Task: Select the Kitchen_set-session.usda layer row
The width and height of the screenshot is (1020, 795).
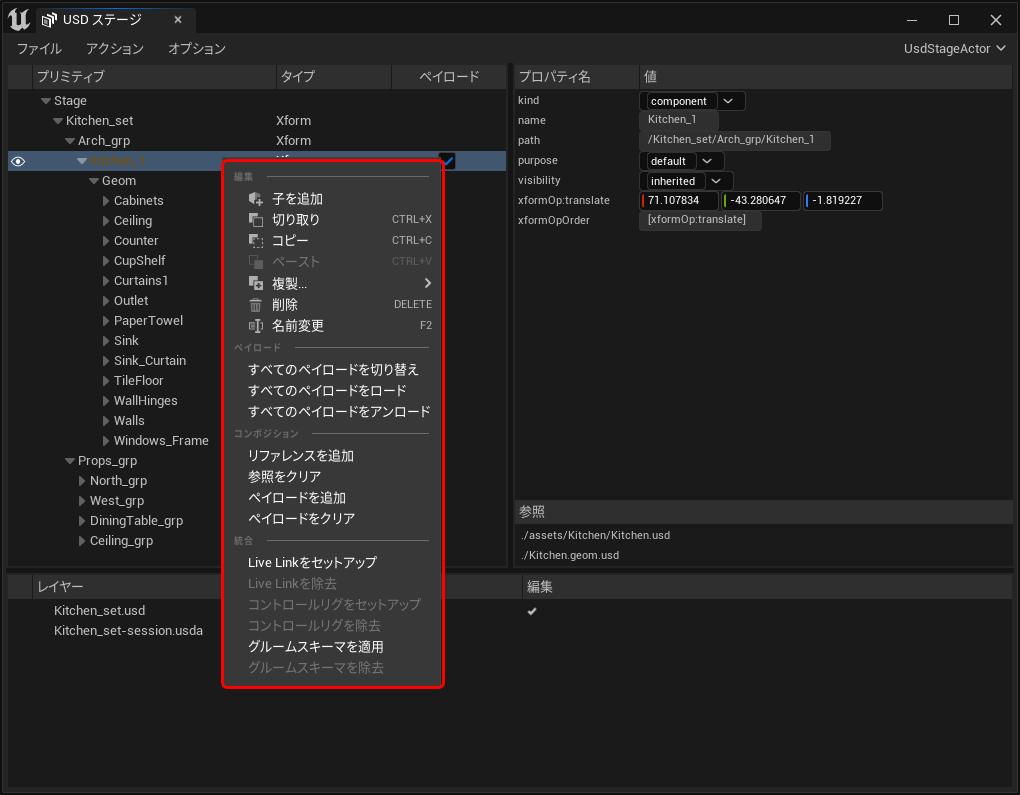Action: coord(128,631)
